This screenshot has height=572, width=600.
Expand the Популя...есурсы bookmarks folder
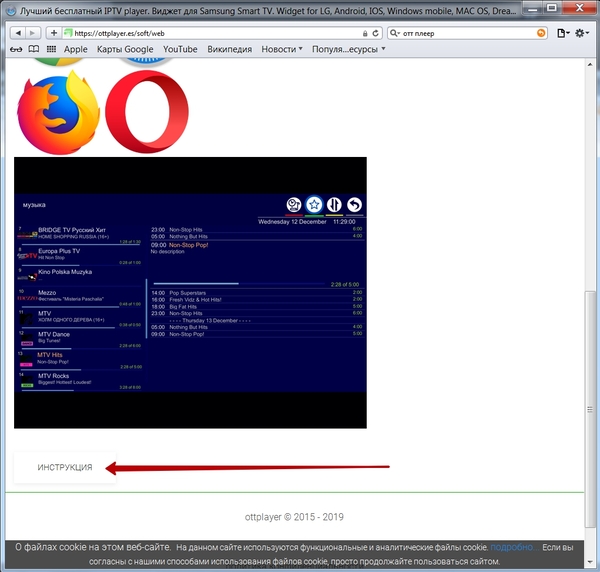point(348,49)
